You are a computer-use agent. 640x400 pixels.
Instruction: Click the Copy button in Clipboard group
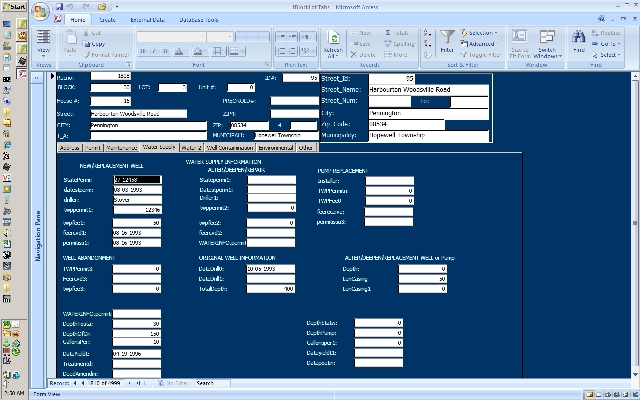[97, 44]
